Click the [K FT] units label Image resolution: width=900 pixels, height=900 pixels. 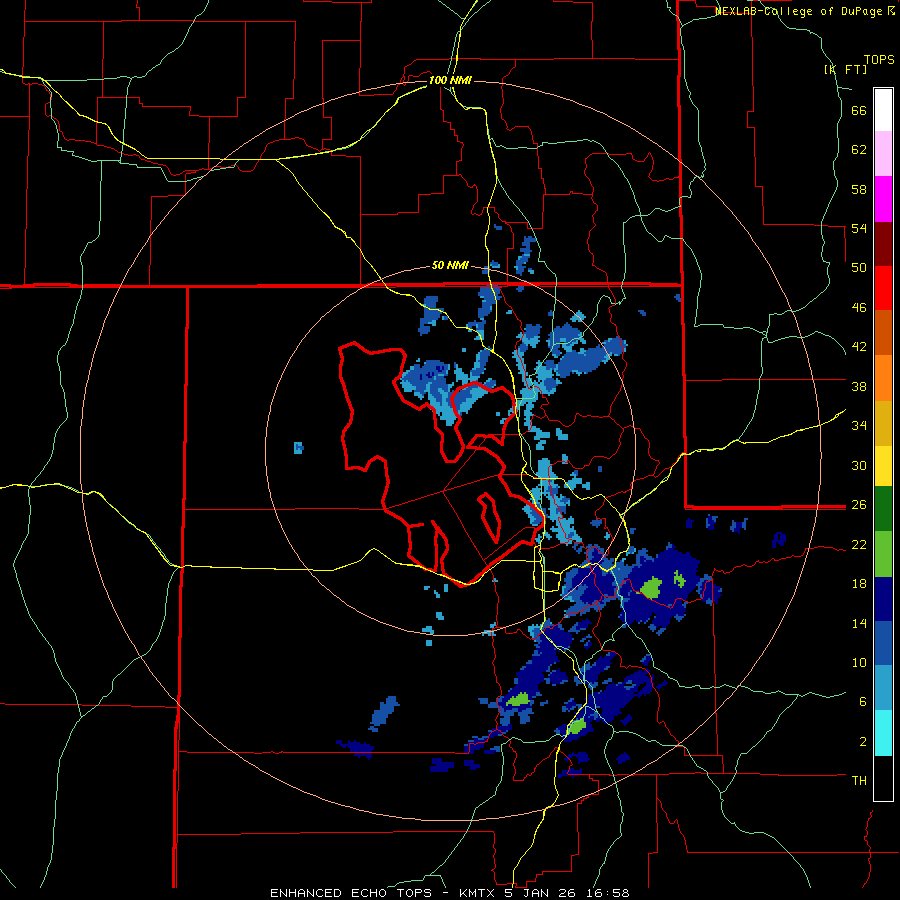(845, 70)
